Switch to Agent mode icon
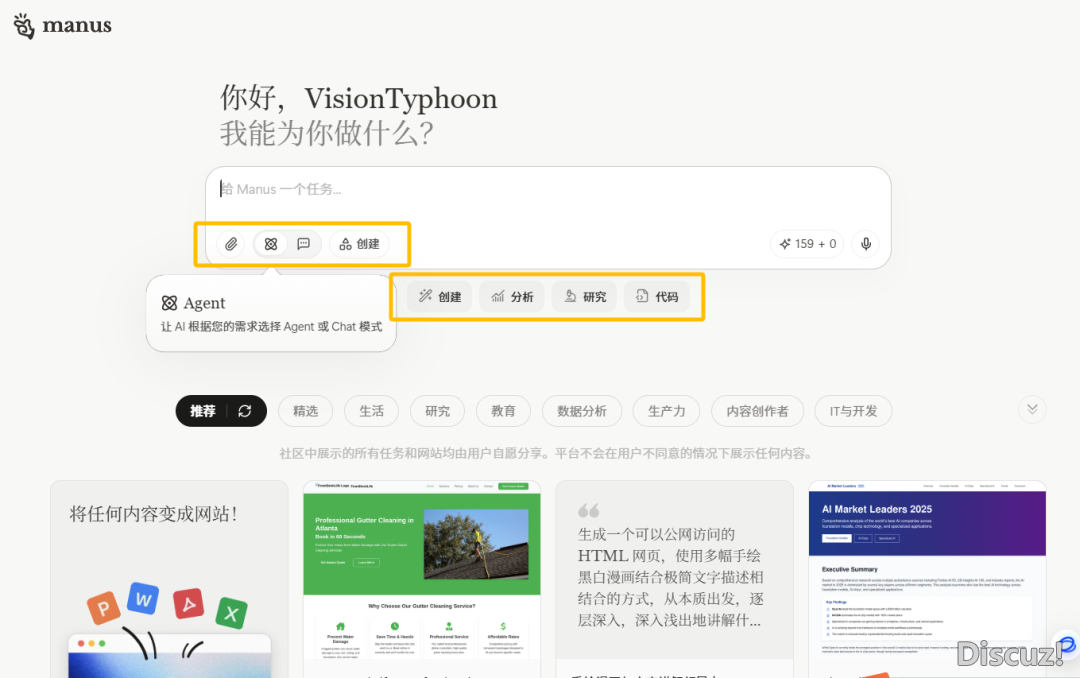This screenshot has width=1080, height=678. (x=271, y=244)
